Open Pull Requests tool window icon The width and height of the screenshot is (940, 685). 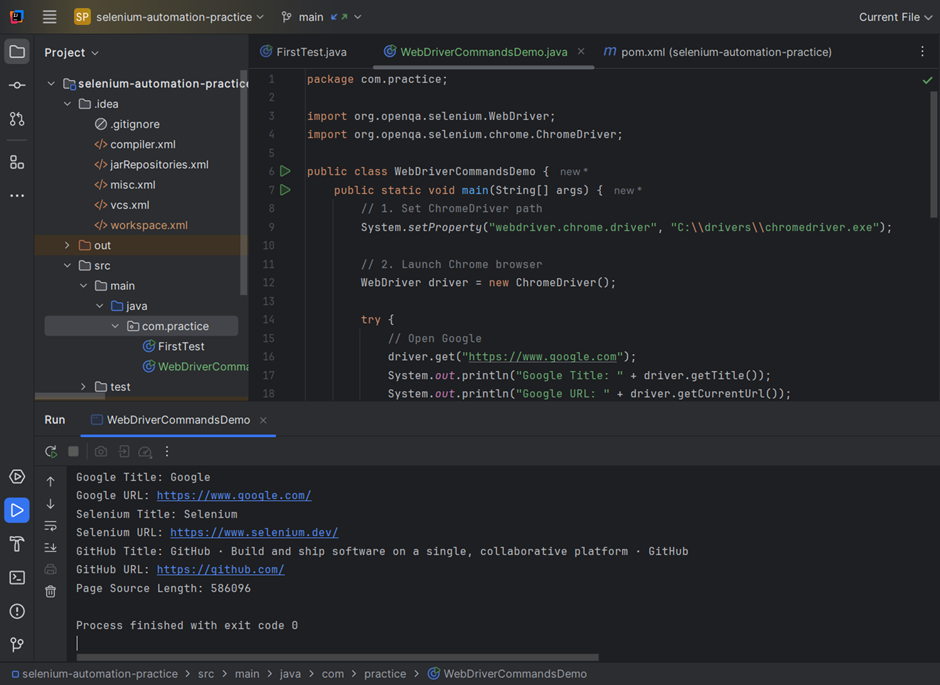point(17,119)
